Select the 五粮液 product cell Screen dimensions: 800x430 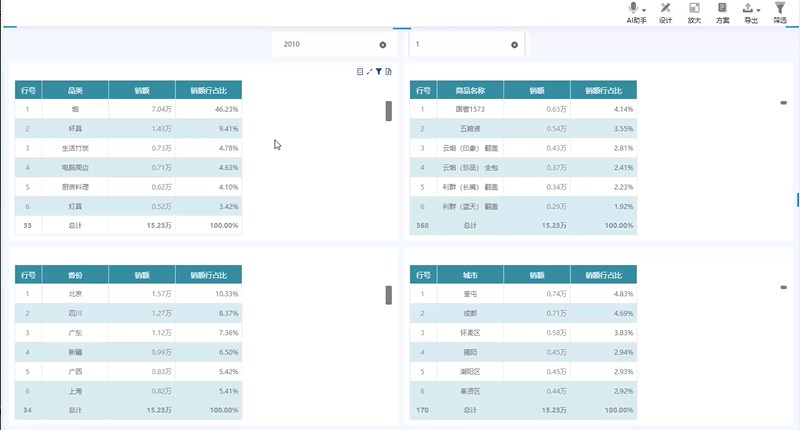470,129
